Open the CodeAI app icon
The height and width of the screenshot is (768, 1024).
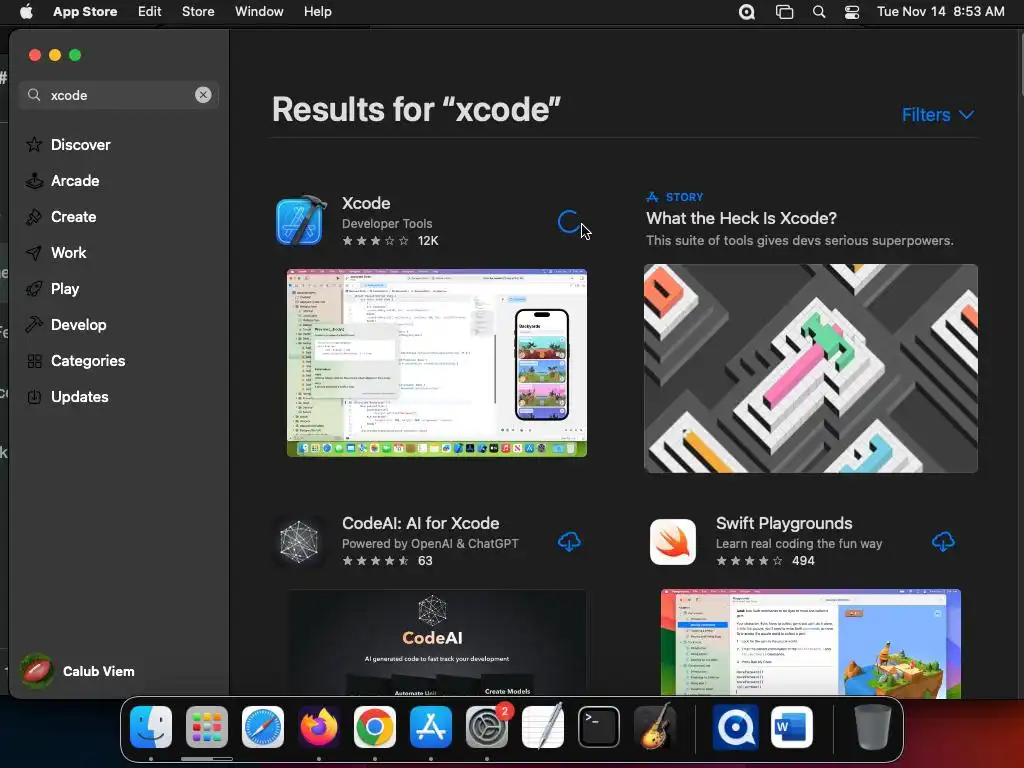[299, 541]
